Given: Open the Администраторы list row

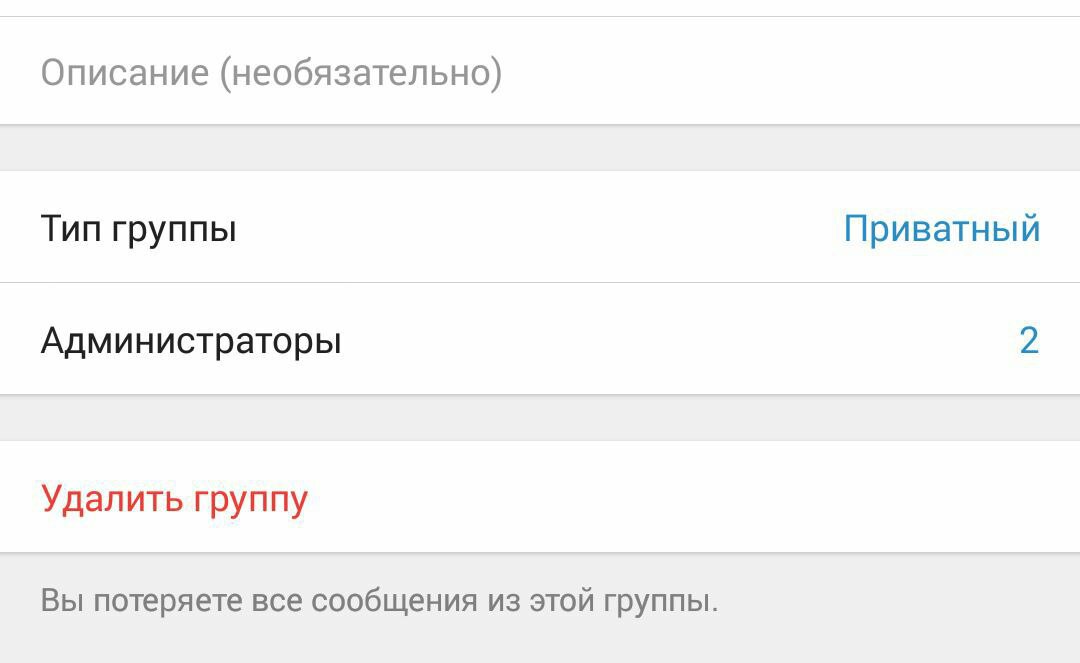Looking at the screenshot, I should tap(540, 341).
